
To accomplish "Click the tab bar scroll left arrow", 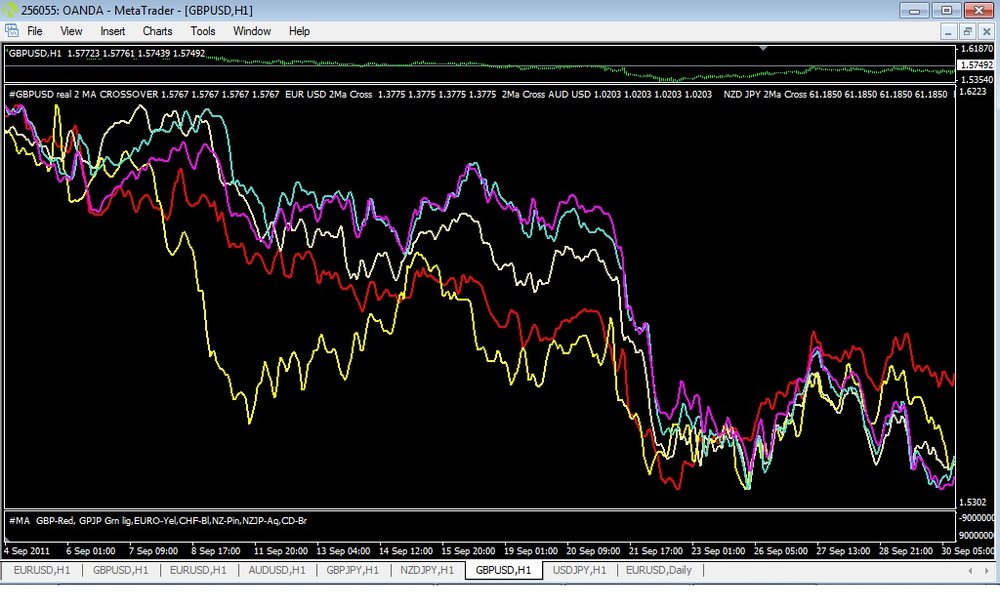I will [x=970, y=570].
